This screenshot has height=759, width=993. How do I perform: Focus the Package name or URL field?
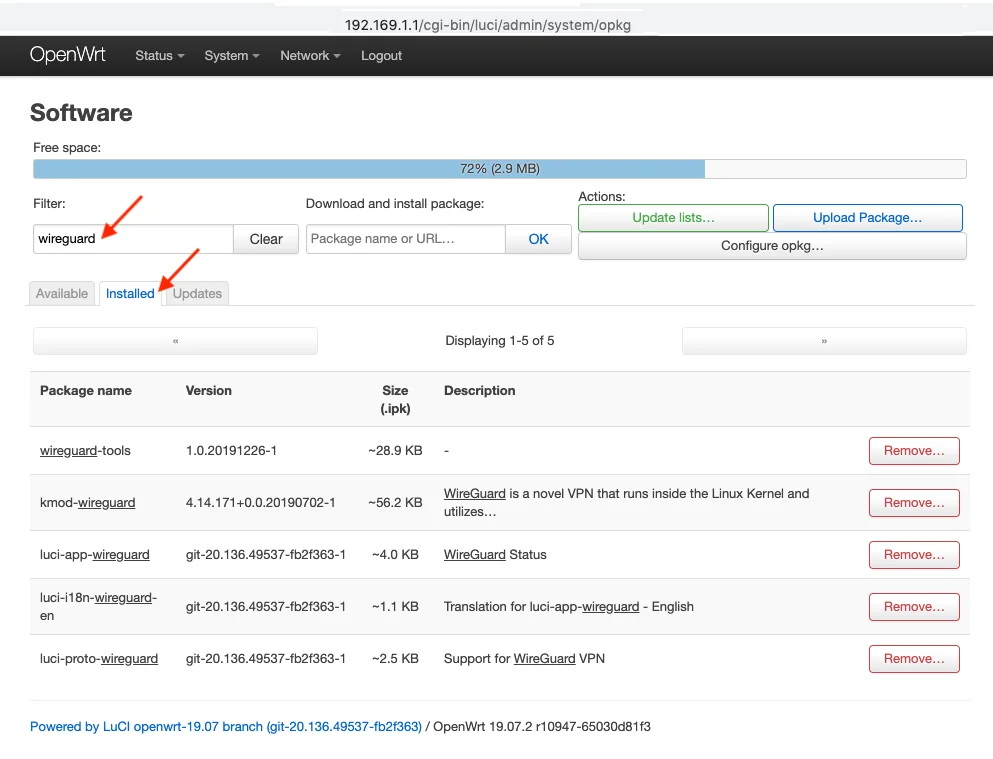tap(405, 239)
